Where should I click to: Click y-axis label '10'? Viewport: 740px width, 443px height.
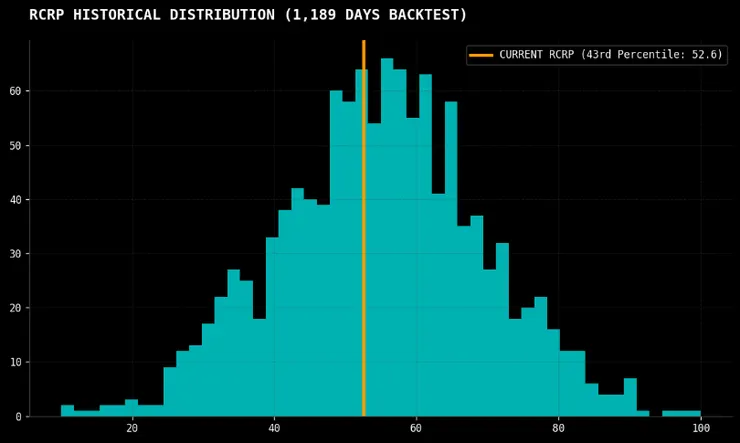tap(15, 362)
